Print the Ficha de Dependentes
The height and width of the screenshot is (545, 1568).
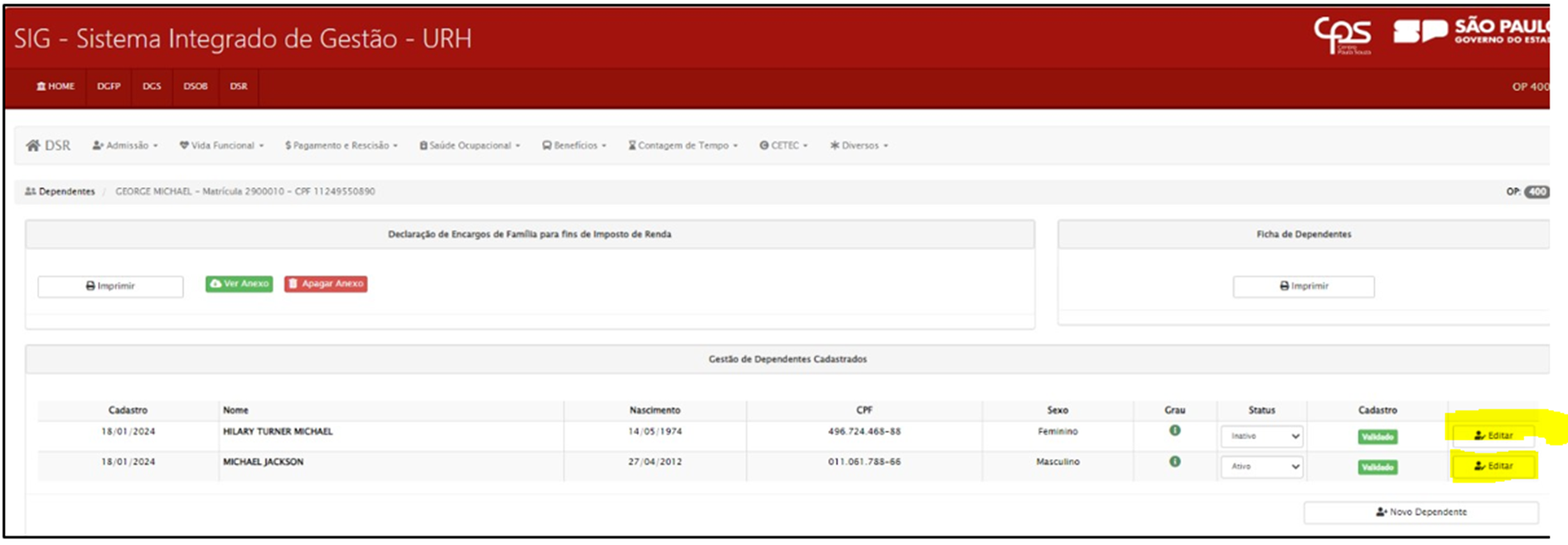click(1303, 287)
